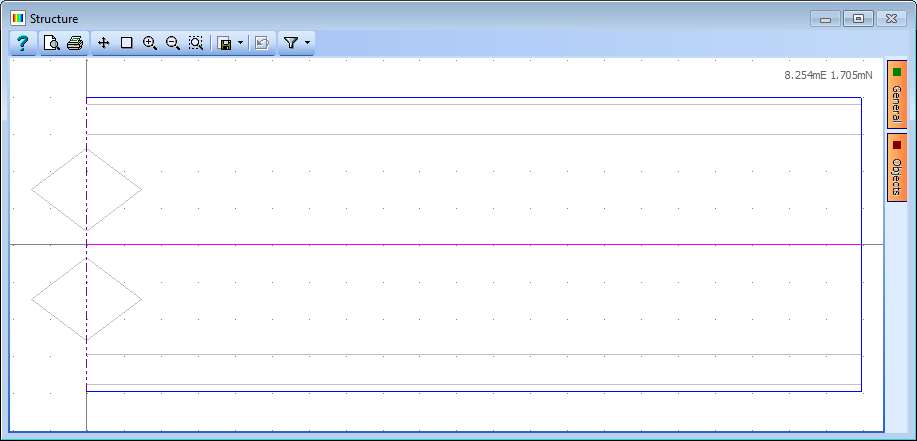The width and height of the screenshot is (917, 441).
Task: Select the zoom window tool
Action: point(195,43)
